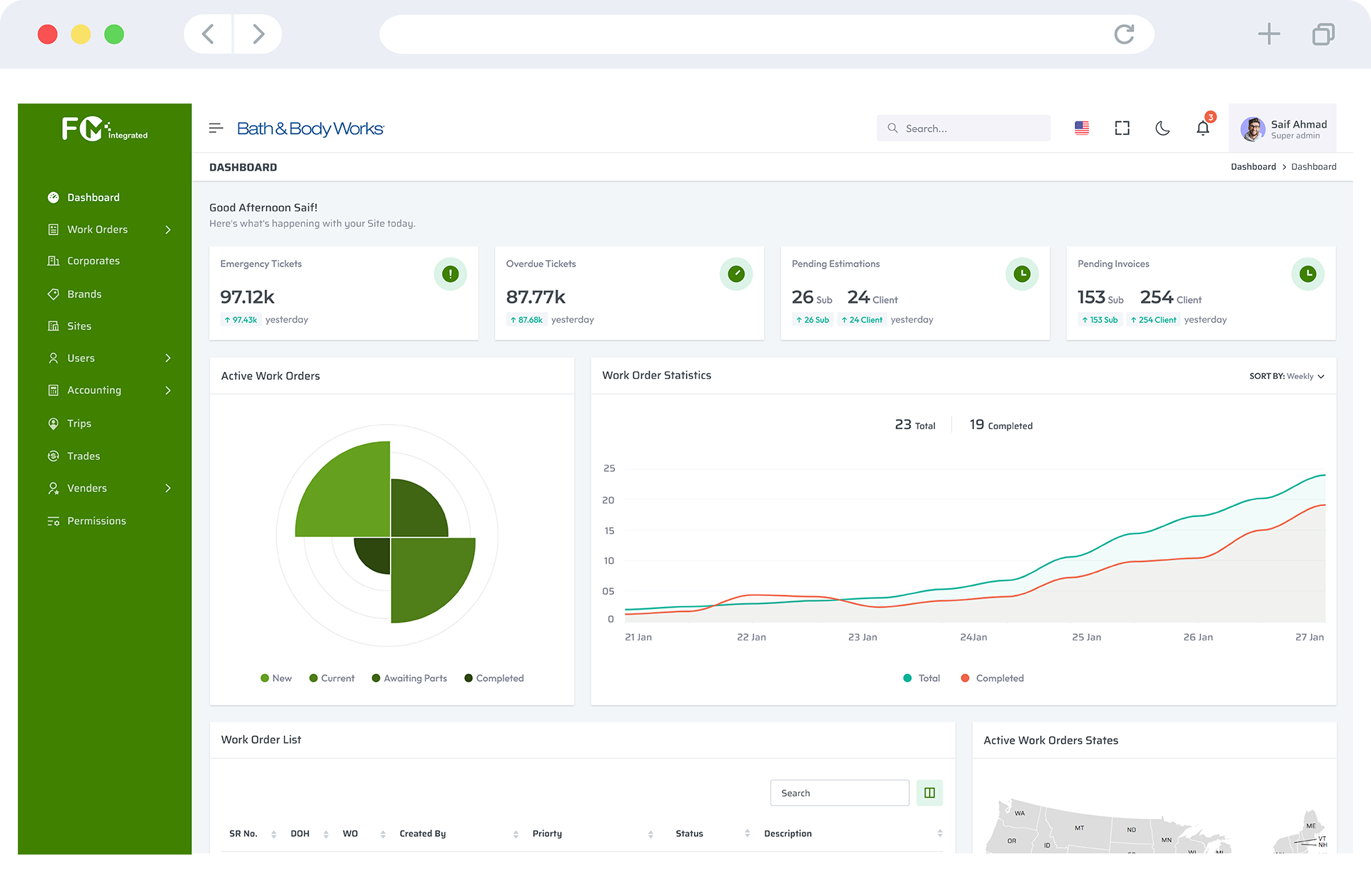Click the US flag language icon

point(1082,128)
